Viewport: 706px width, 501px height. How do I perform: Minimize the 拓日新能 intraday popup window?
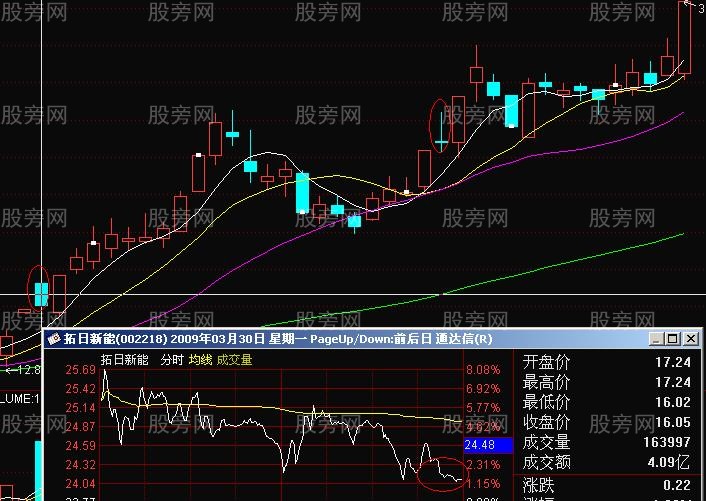656,339
